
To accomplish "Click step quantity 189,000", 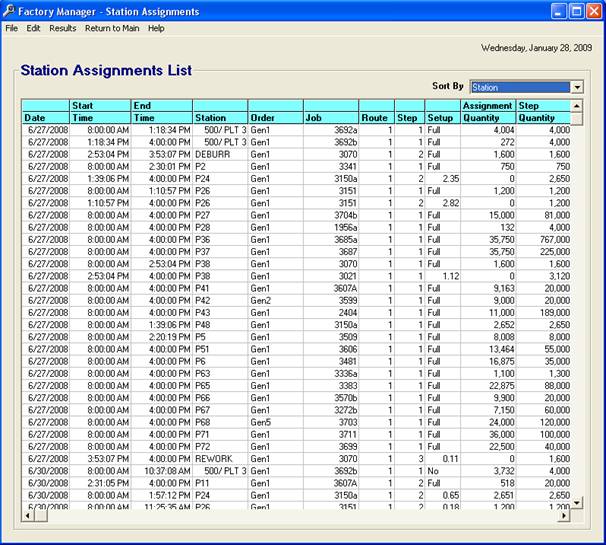I will point(543,313).
